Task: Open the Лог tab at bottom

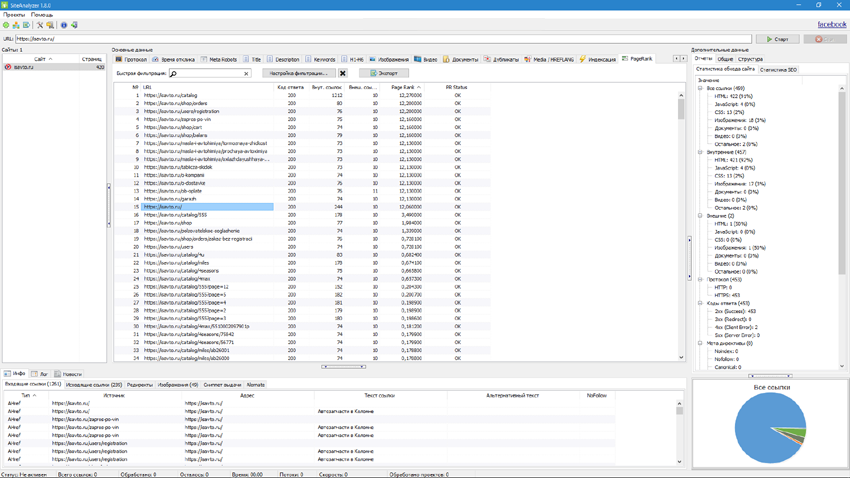Action: coord(40,374)
